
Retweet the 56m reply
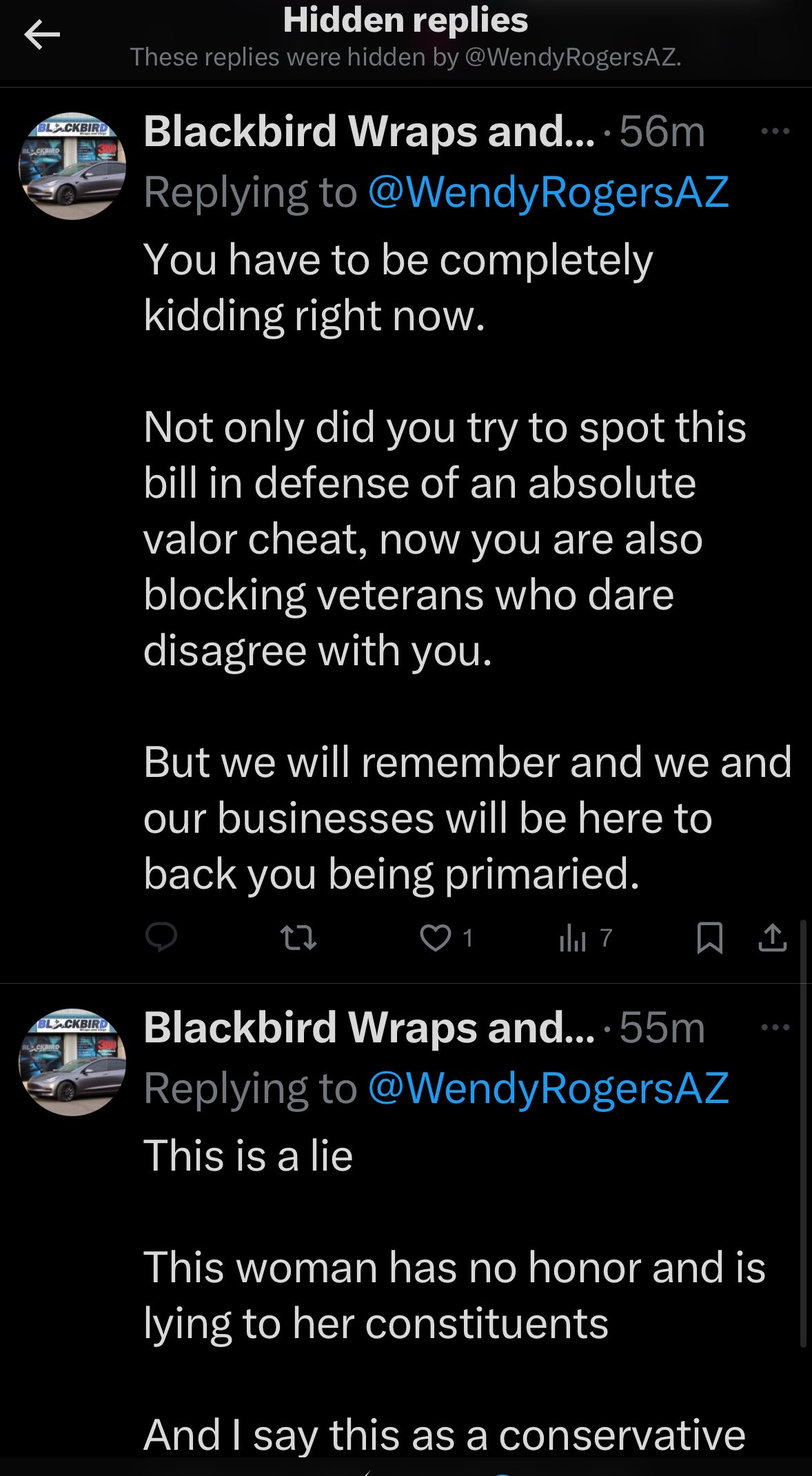298,938
